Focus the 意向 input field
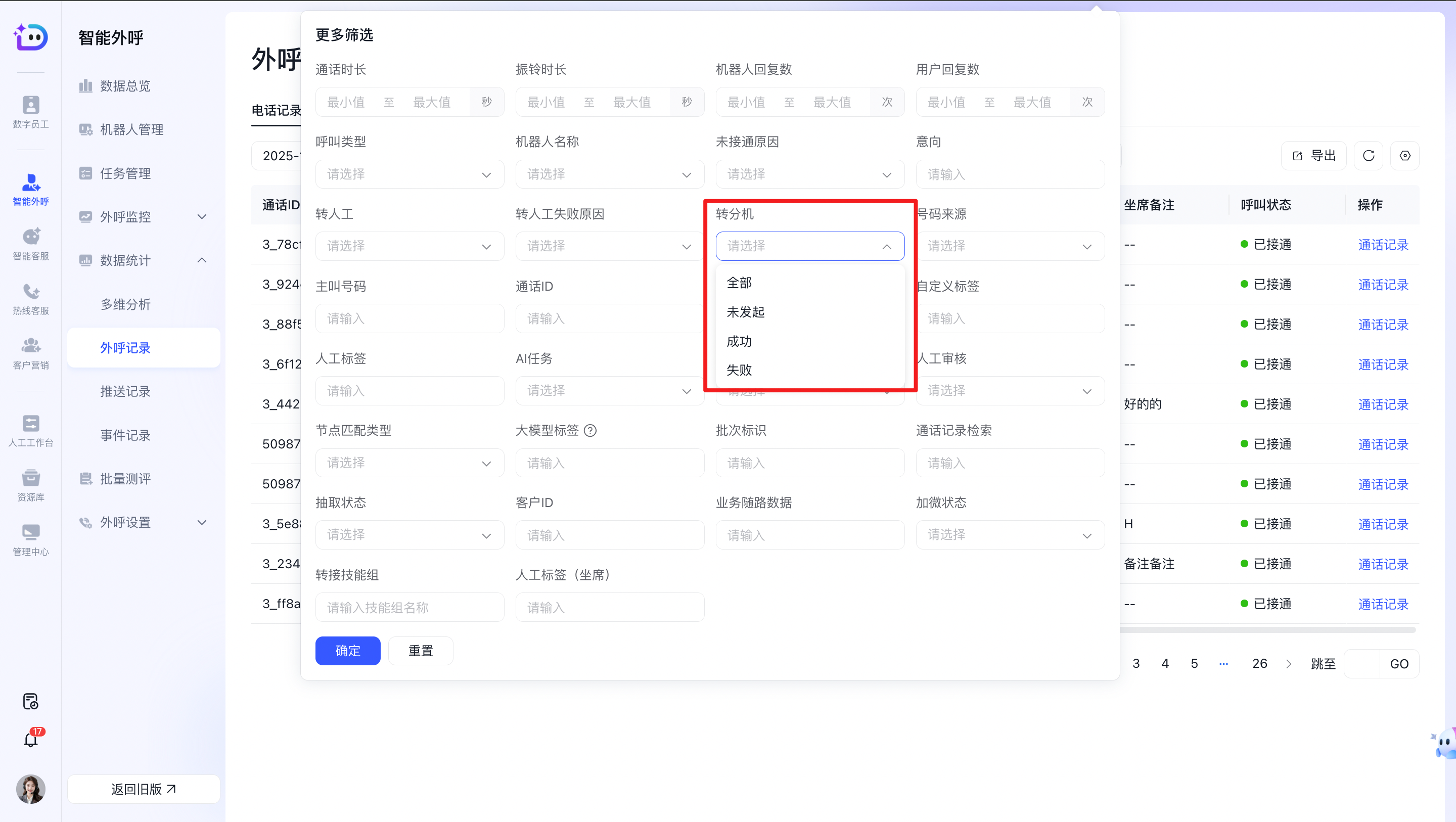 click(1010, 174)
